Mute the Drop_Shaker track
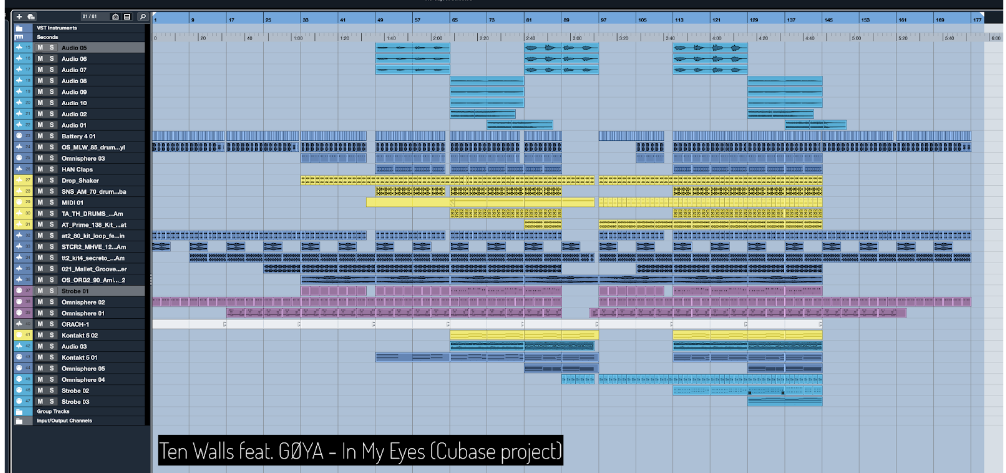1006x473 pixels. click(x=40, y=180)
